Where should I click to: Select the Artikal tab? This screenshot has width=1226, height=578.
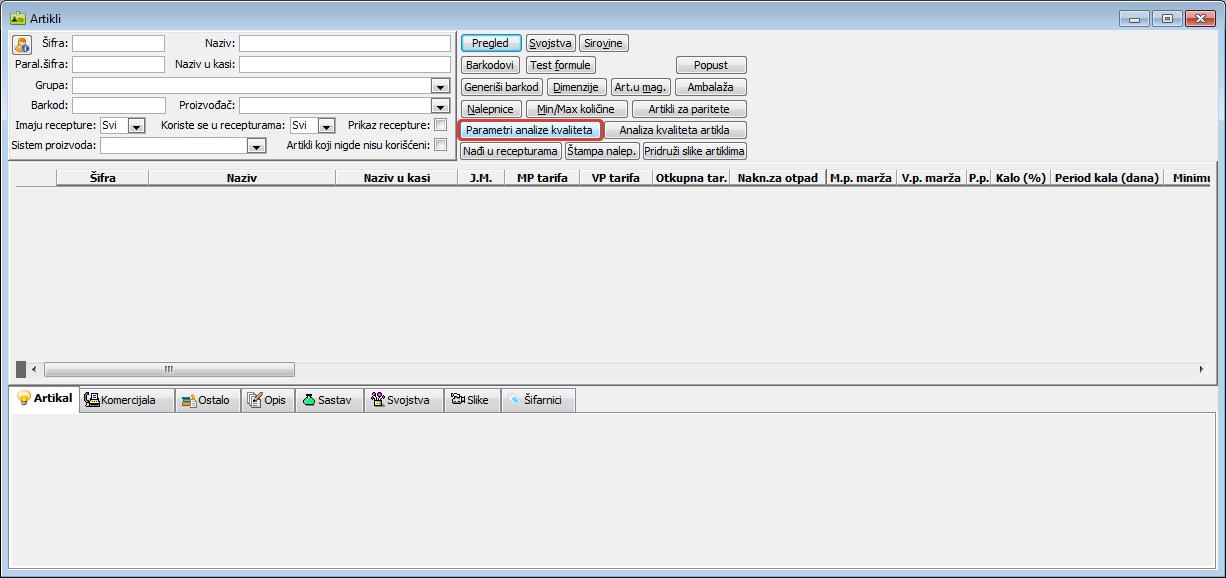point(44,398)
